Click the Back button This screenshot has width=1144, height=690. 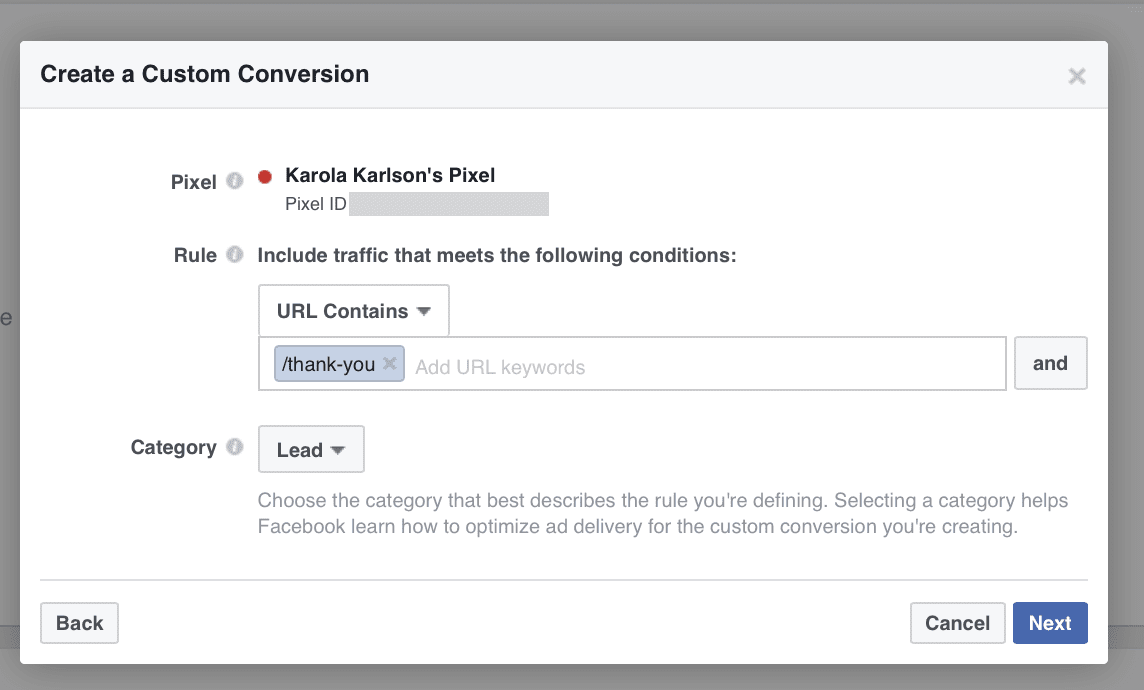point(79,622)
